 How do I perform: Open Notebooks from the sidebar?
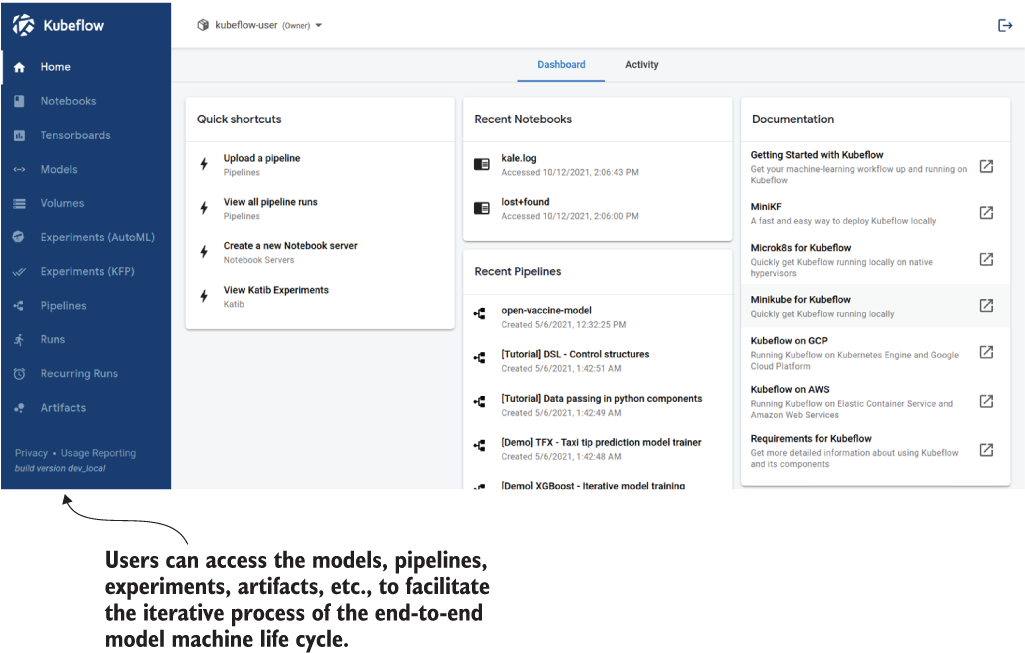point(86,101)
